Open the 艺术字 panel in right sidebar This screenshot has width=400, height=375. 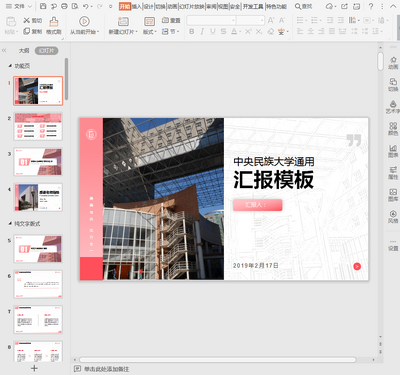pyautogui.click(x=393, y=107)
